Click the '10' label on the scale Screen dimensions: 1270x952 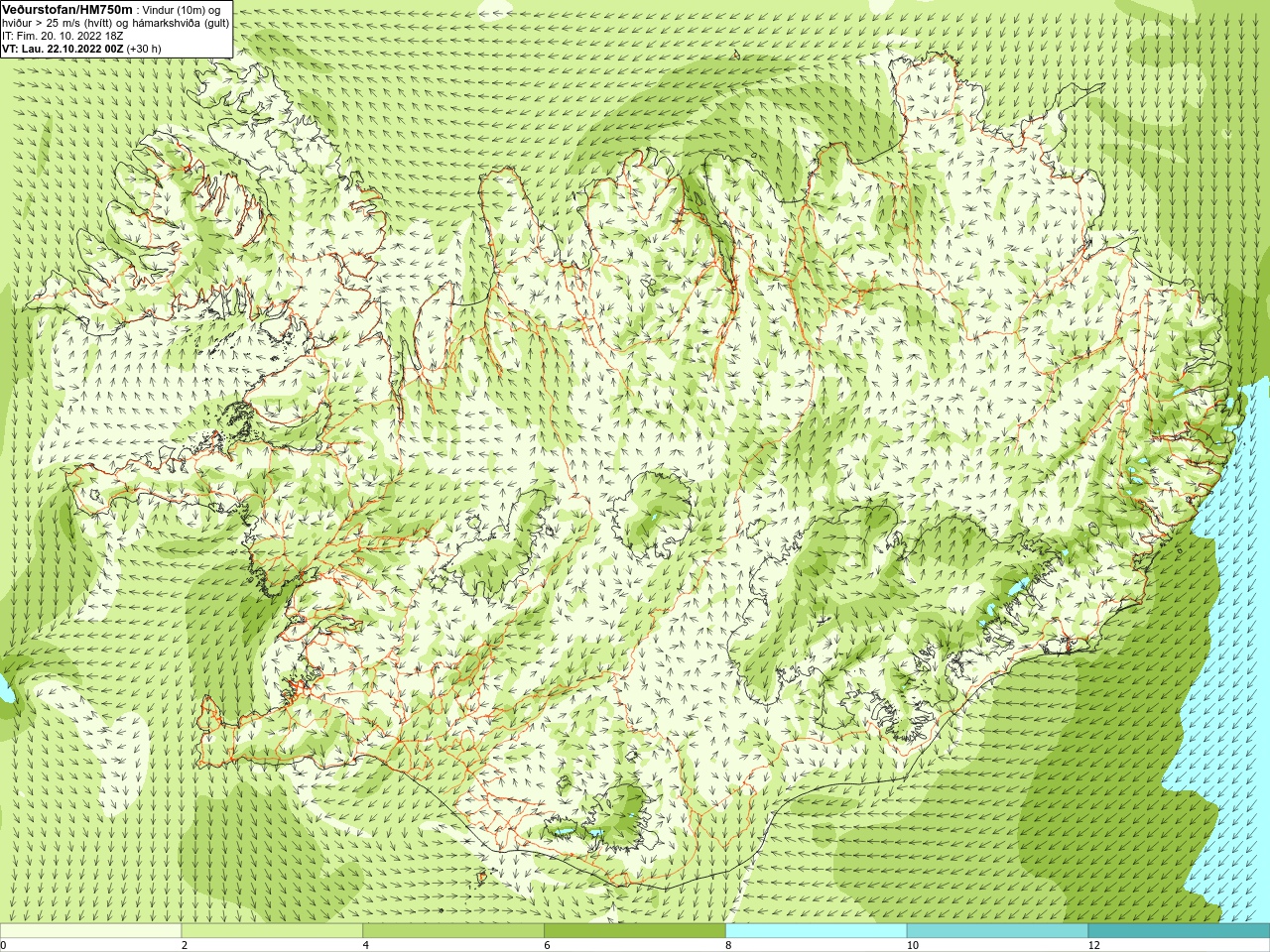pyautogui.click(x=913, y=945)
